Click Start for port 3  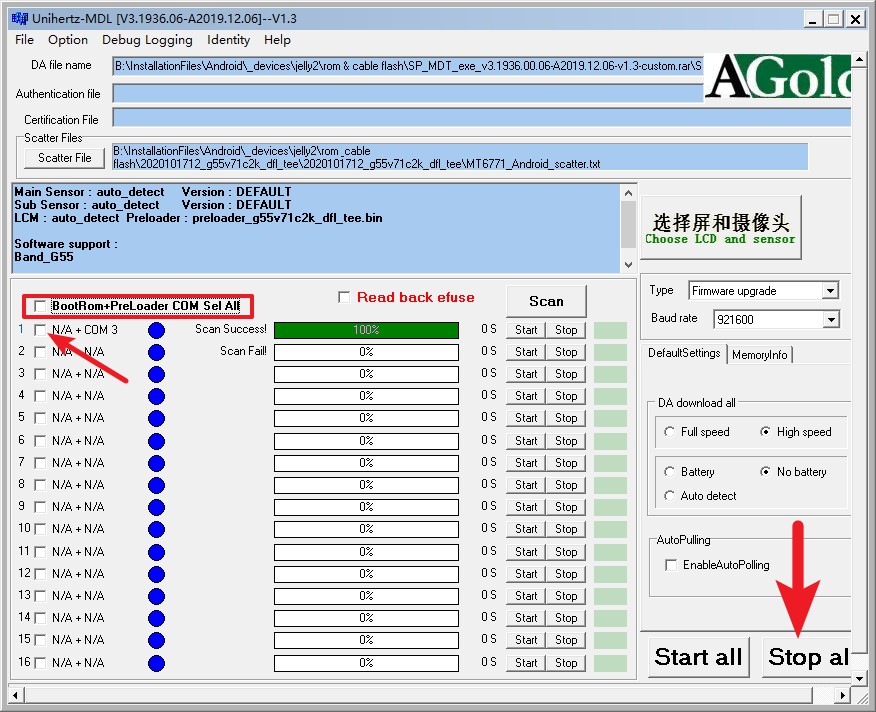point(526,374)
